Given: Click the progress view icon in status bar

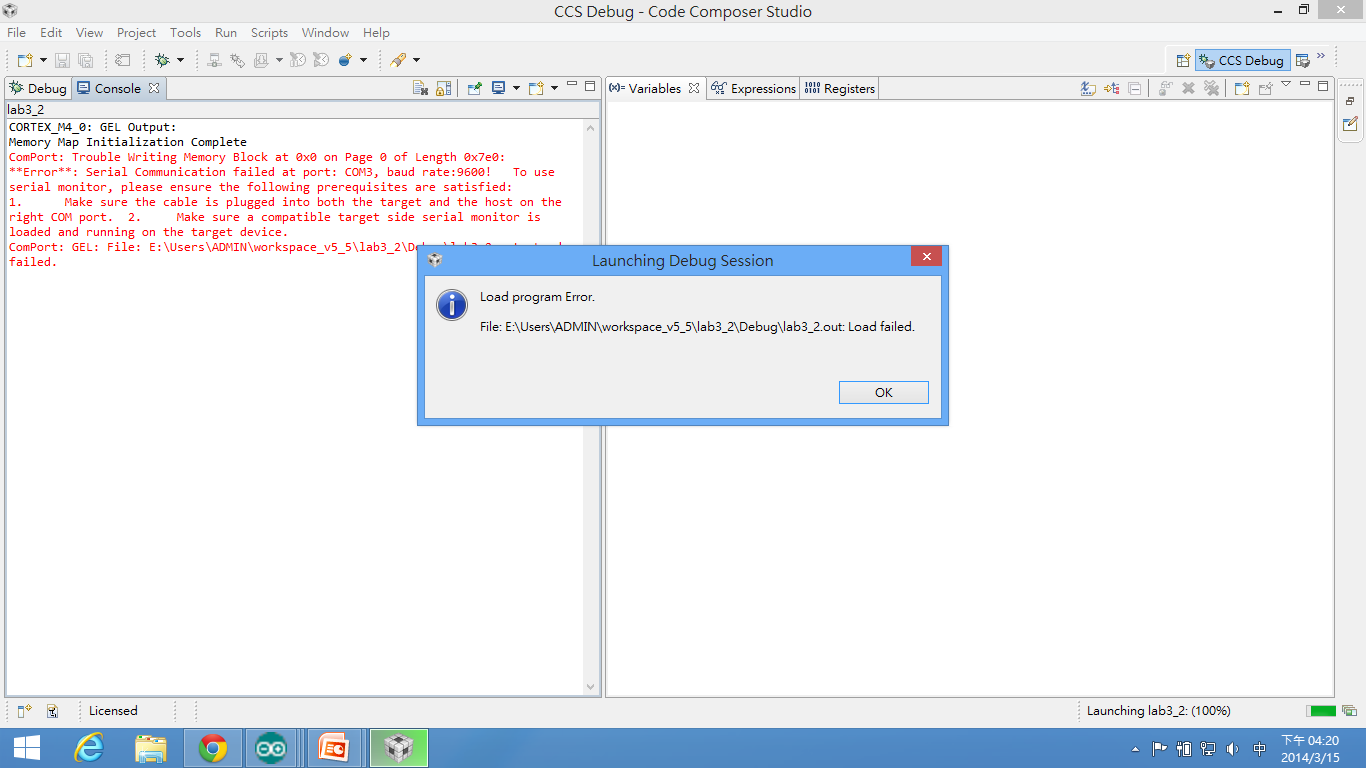Looking at the screenshot, I should tap(1351, 711).
